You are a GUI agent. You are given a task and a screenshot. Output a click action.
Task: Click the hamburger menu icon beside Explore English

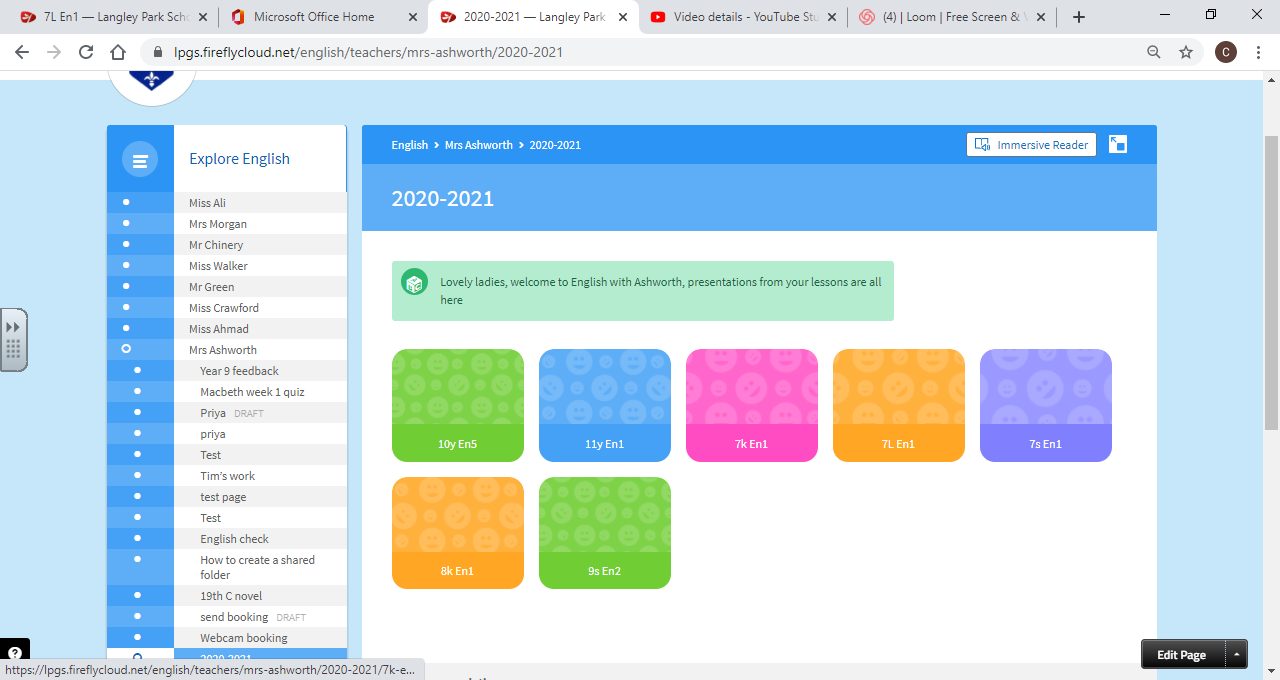pyautogui.click(x=140, y=160)
